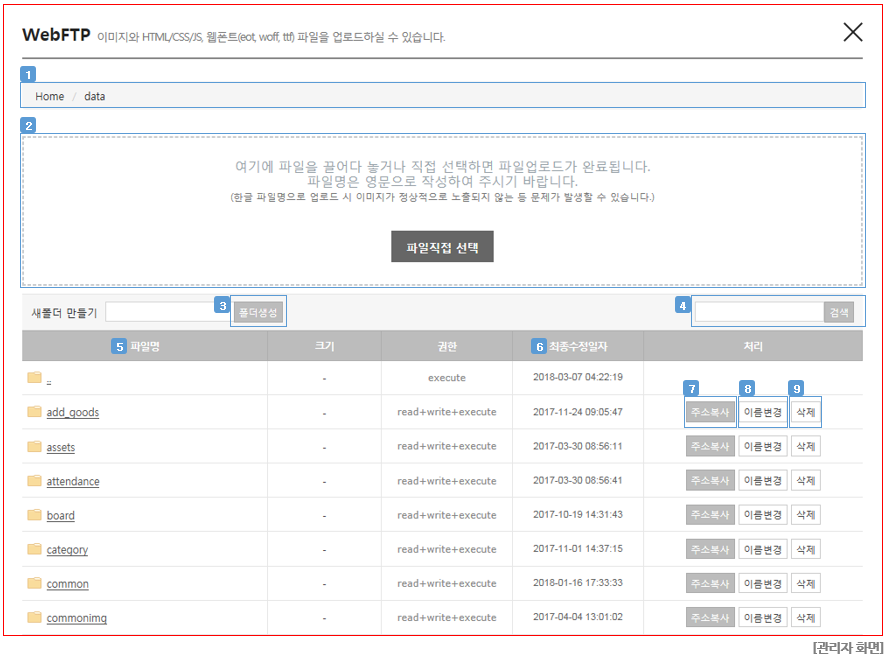The image size is (886, 656).
Task: Click the 크기 column header
Action: (x=324, y=346)
